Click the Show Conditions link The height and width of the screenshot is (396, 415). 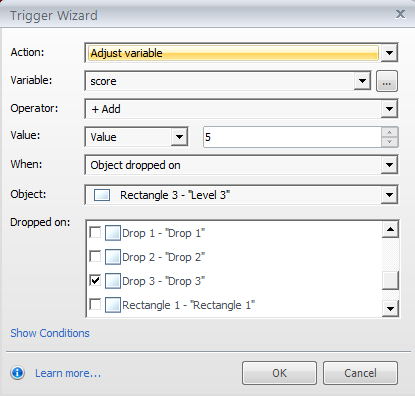pyautogui.click(x=50, y=333)
